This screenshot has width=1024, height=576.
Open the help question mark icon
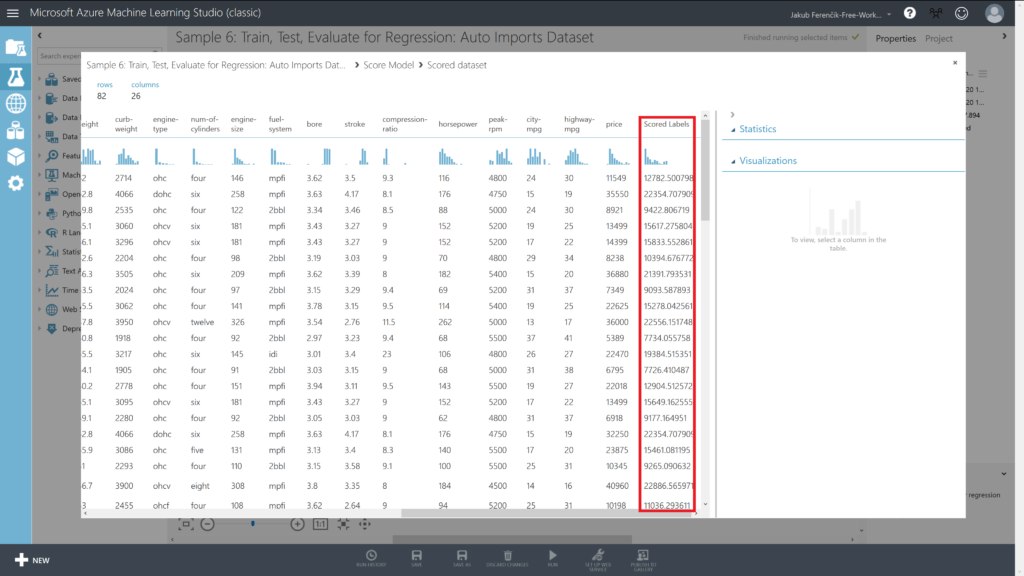(909, 13)
